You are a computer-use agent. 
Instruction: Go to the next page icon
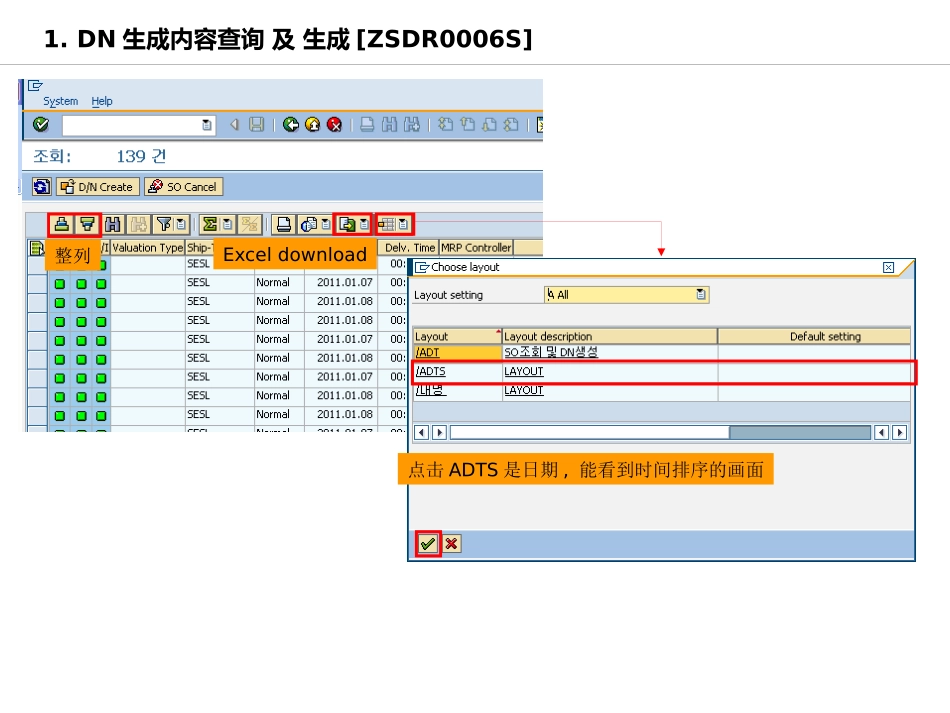tap(489, 125)
